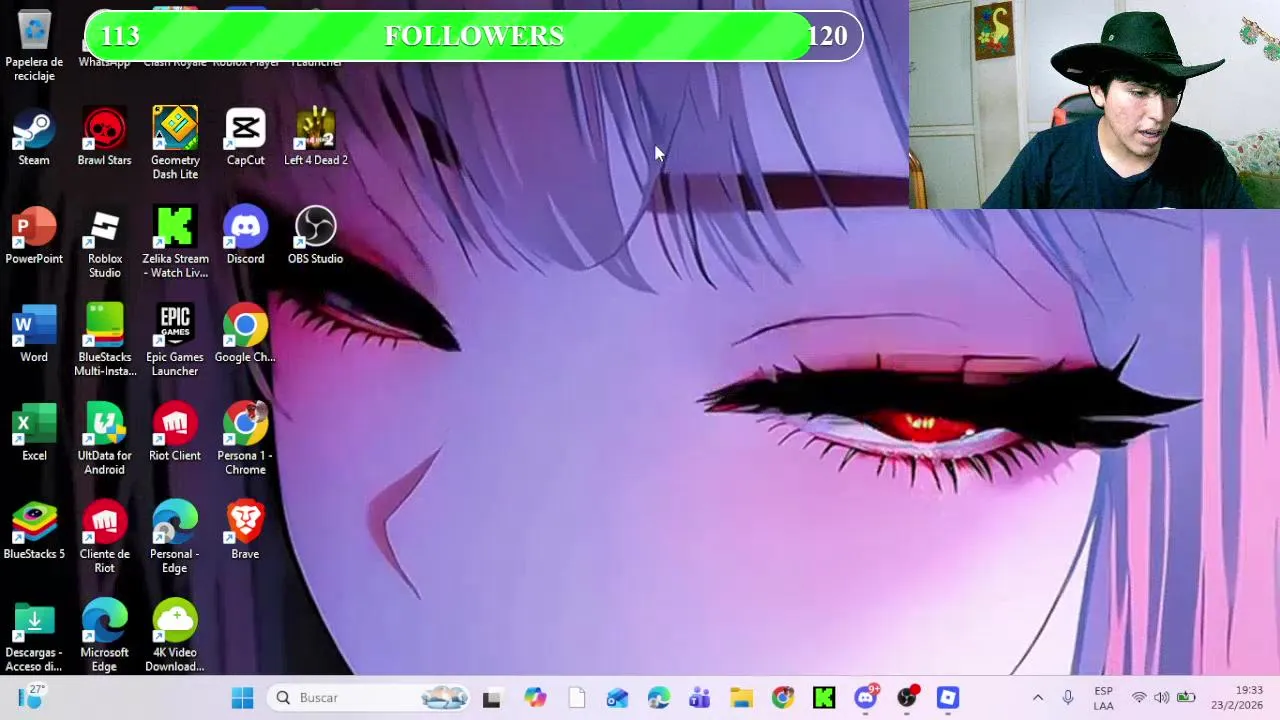This screenshot has height=720, width=1280.
Task: Select the Excel desktop shortcut
Action: coord(34,433)
